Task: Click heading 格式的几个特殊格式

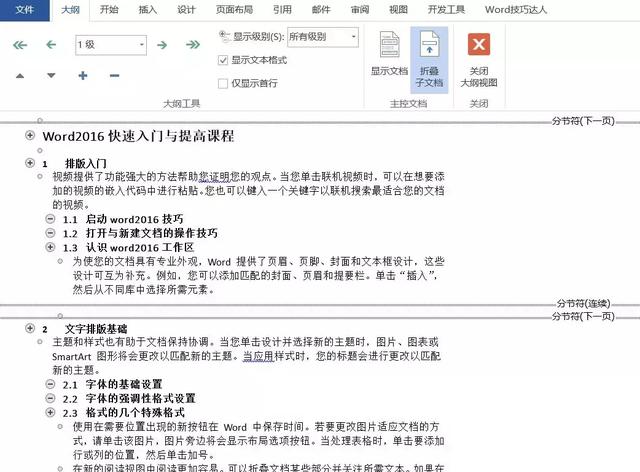Action: pyautogui.click(x=135, y=413)
